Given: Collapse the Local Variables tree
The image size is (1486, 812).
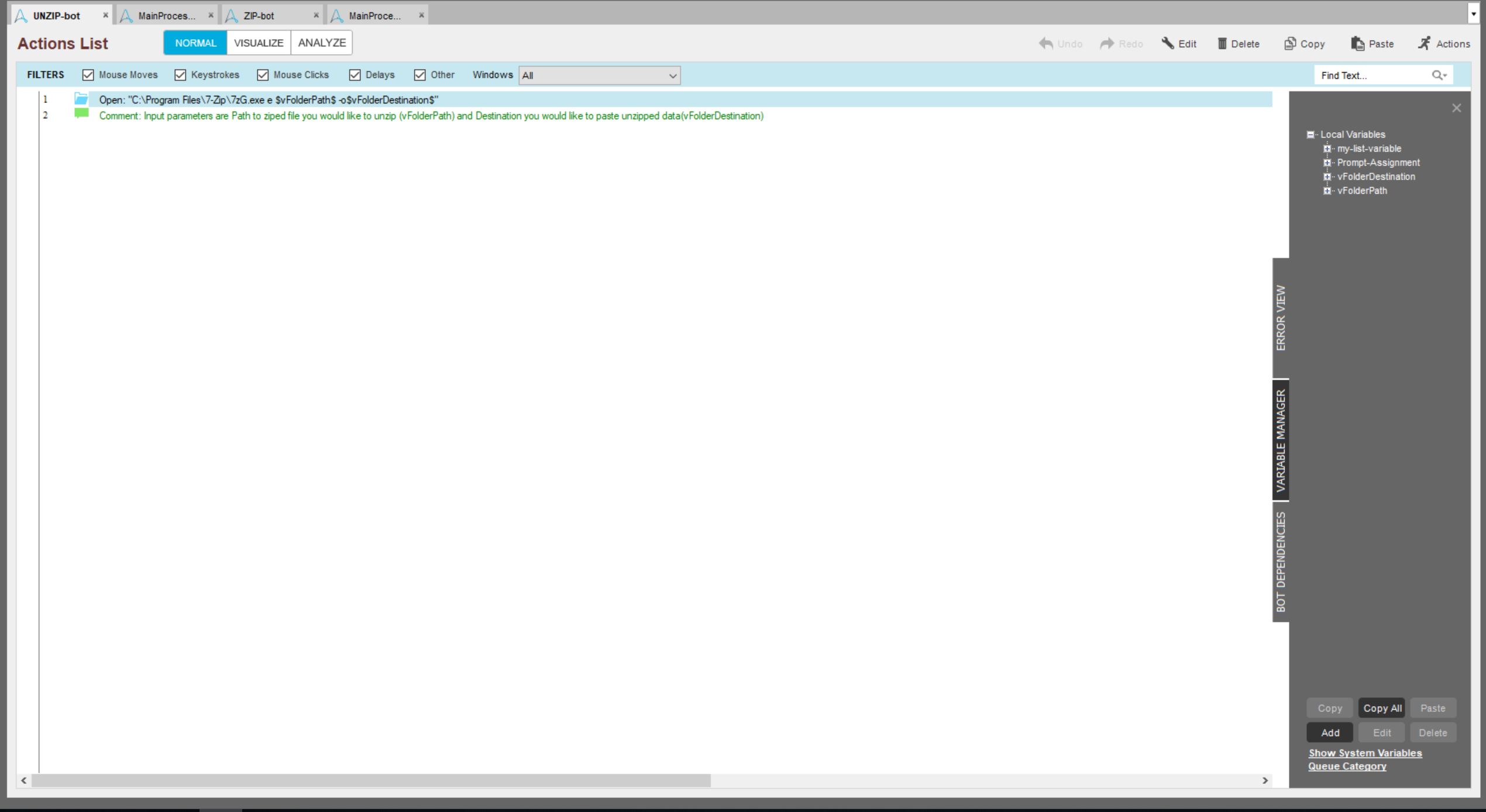Looking at the screenshot, I should (1310, 135).
